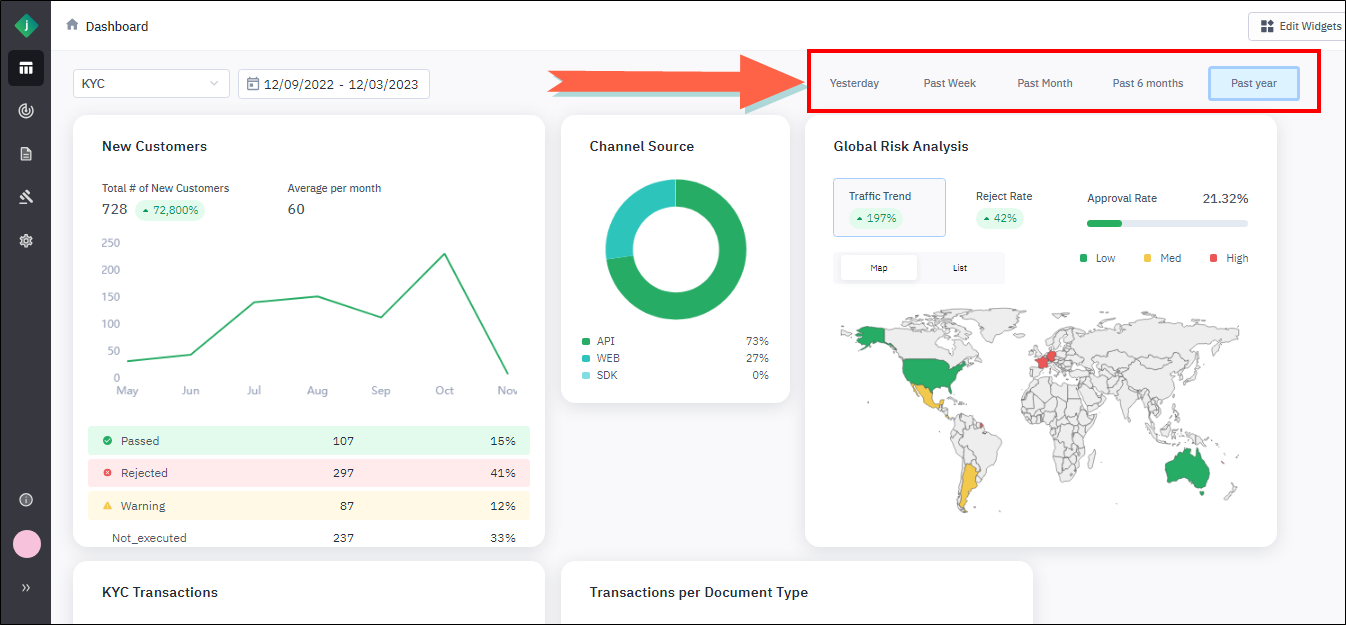
Task: Open the pink user avatar
Action: [26, 544]
